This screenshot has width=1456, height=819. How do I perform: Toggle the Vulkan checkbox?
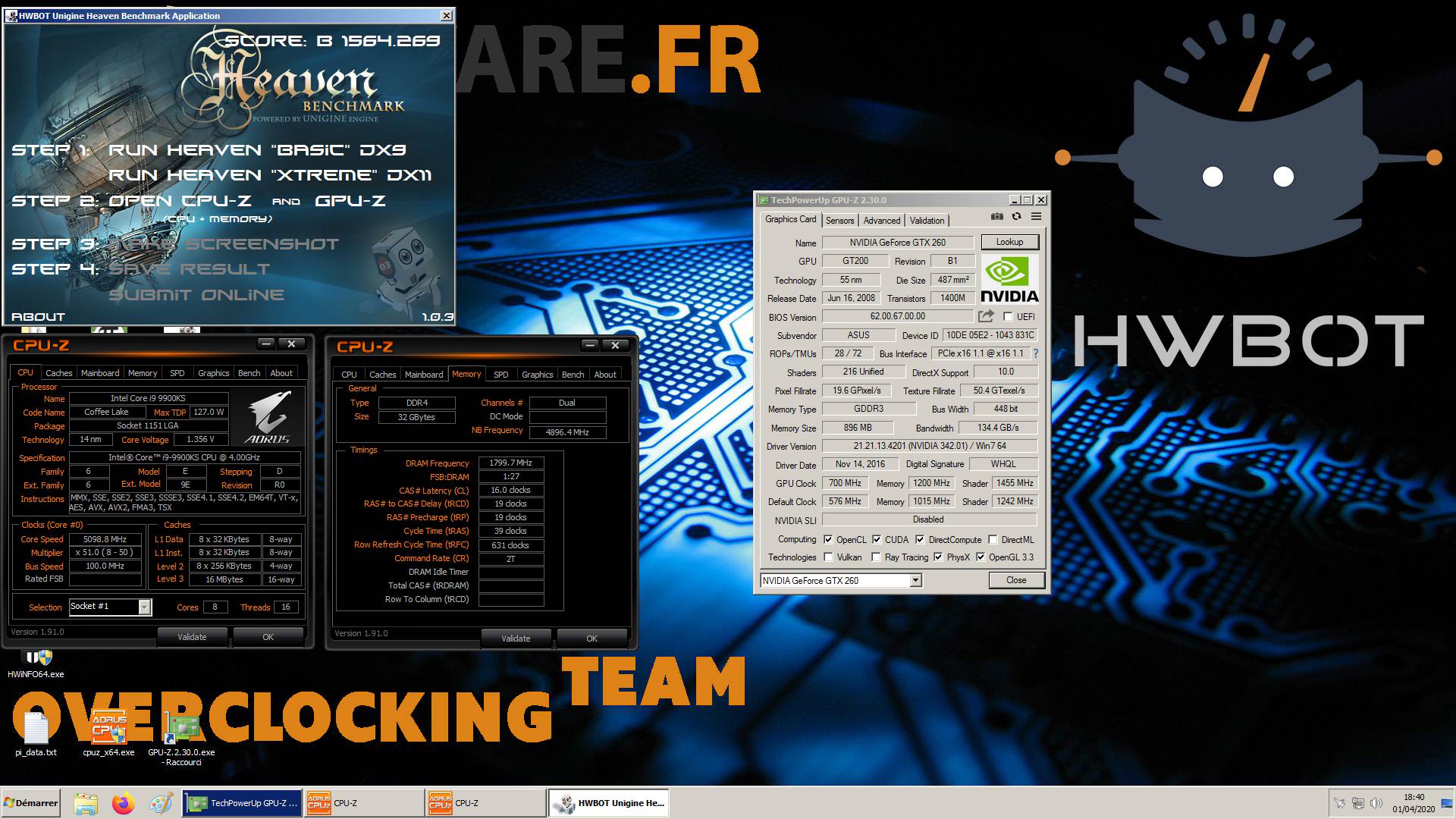[x=828, y=557]
